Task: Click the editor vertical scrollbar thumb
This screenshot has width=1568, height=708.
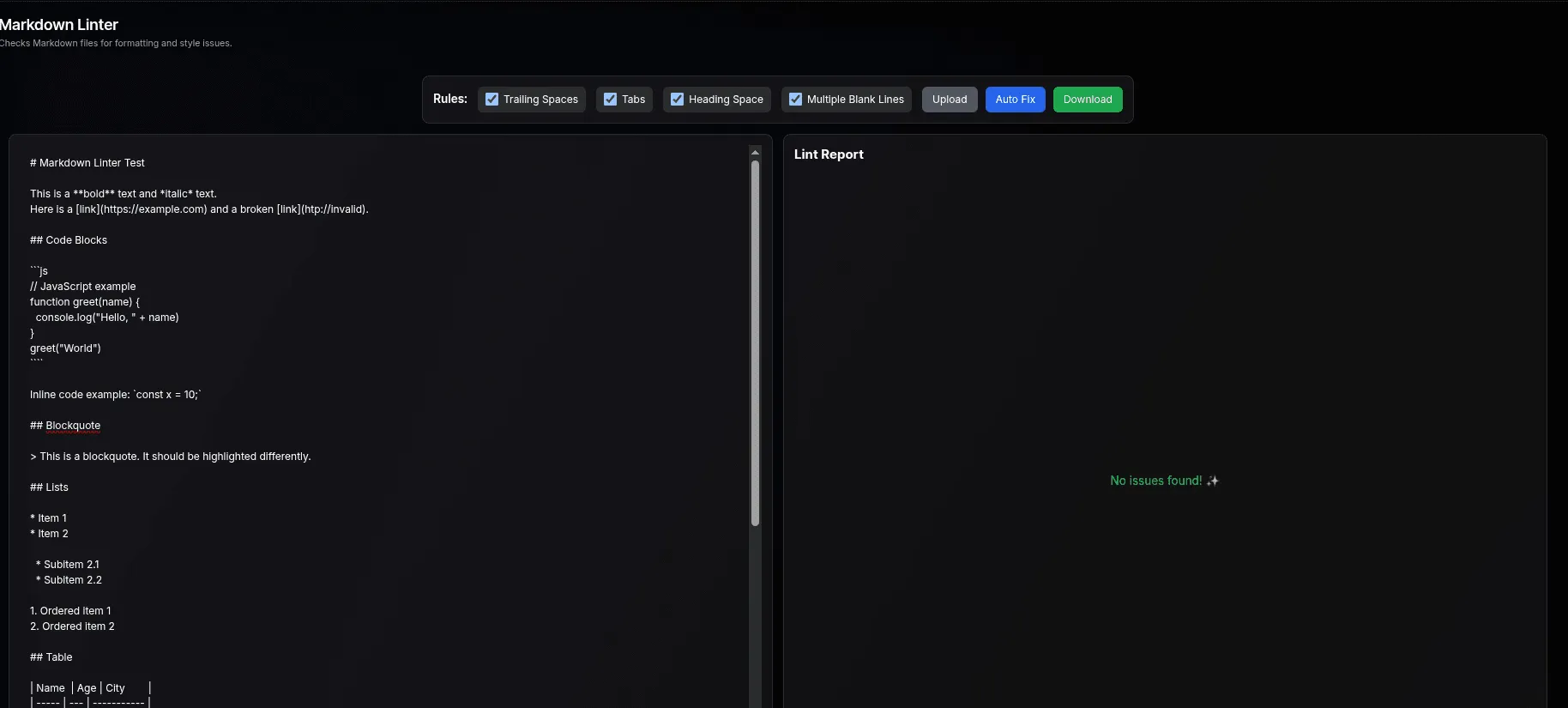Action: [x=755, y=343]
